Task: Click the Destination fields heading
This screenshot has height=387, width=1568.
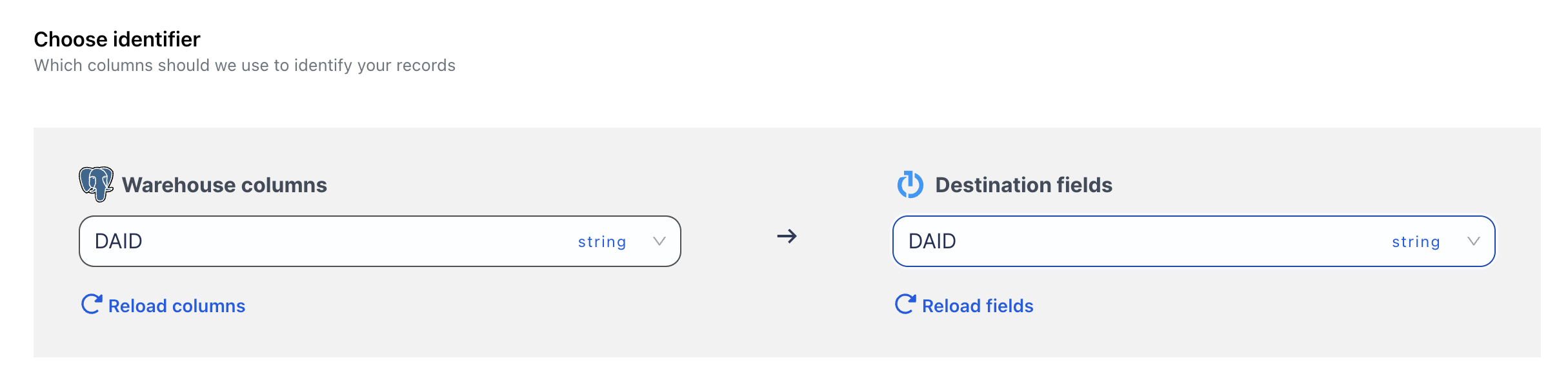Action: coord(1023,185)
